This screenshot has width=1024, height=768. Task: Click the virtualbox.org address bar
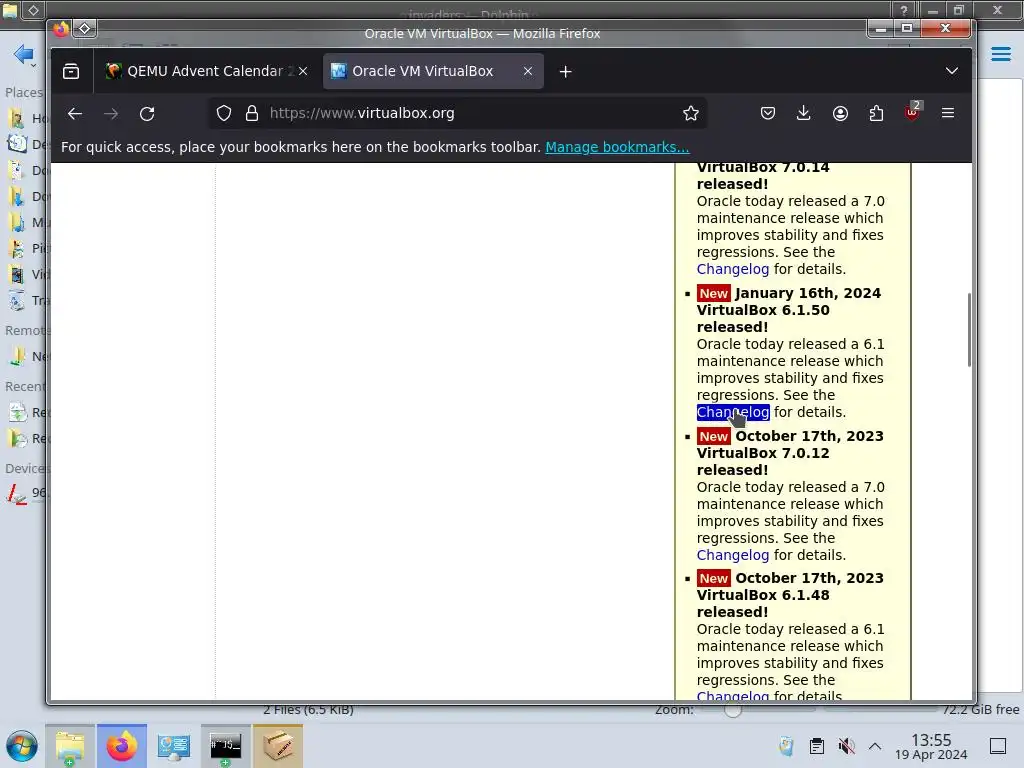(457, 113)
